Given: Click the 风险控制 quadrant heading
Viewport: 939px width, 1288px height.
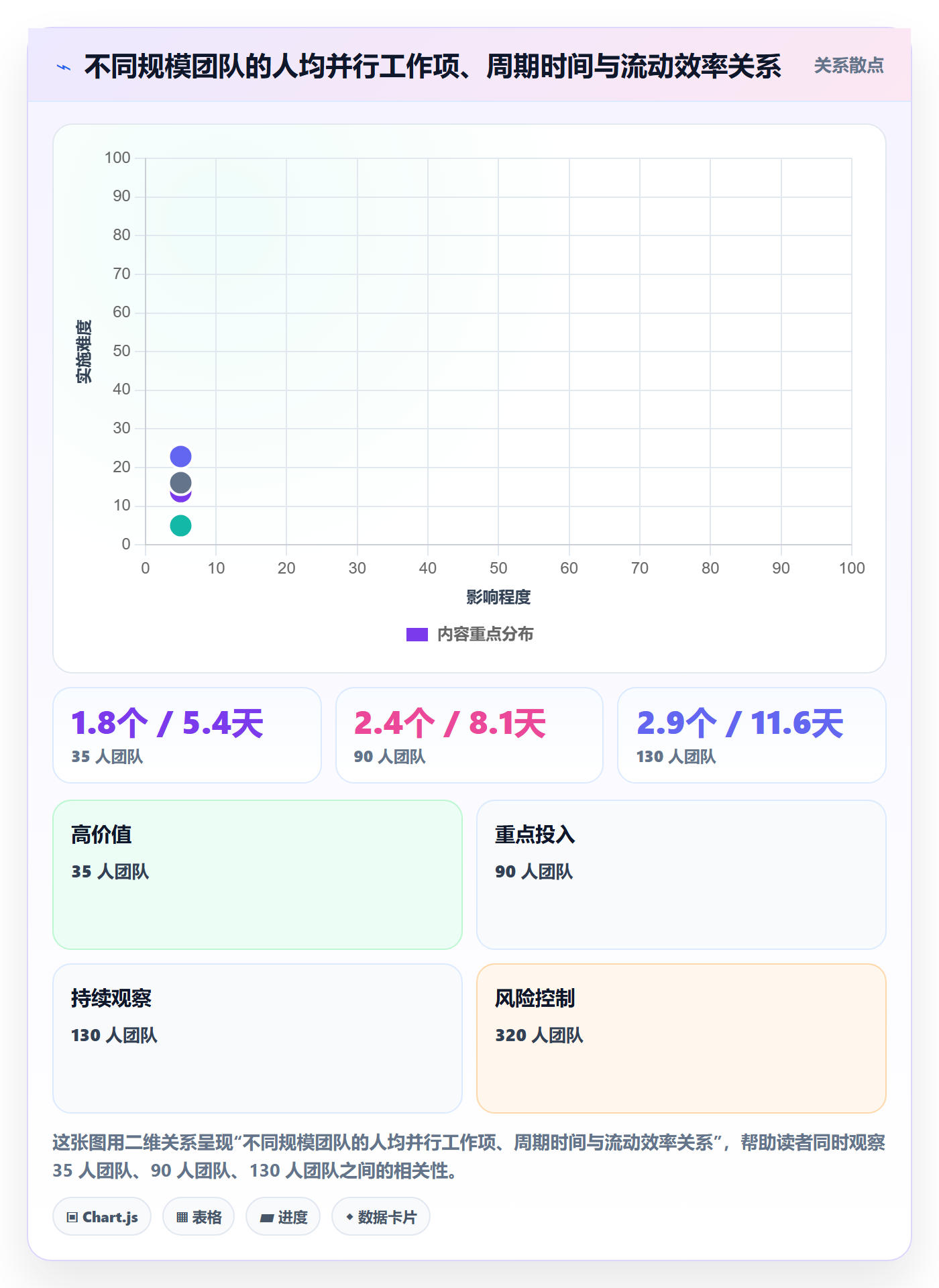Looking at the screenshot, I should click(535, 998).
